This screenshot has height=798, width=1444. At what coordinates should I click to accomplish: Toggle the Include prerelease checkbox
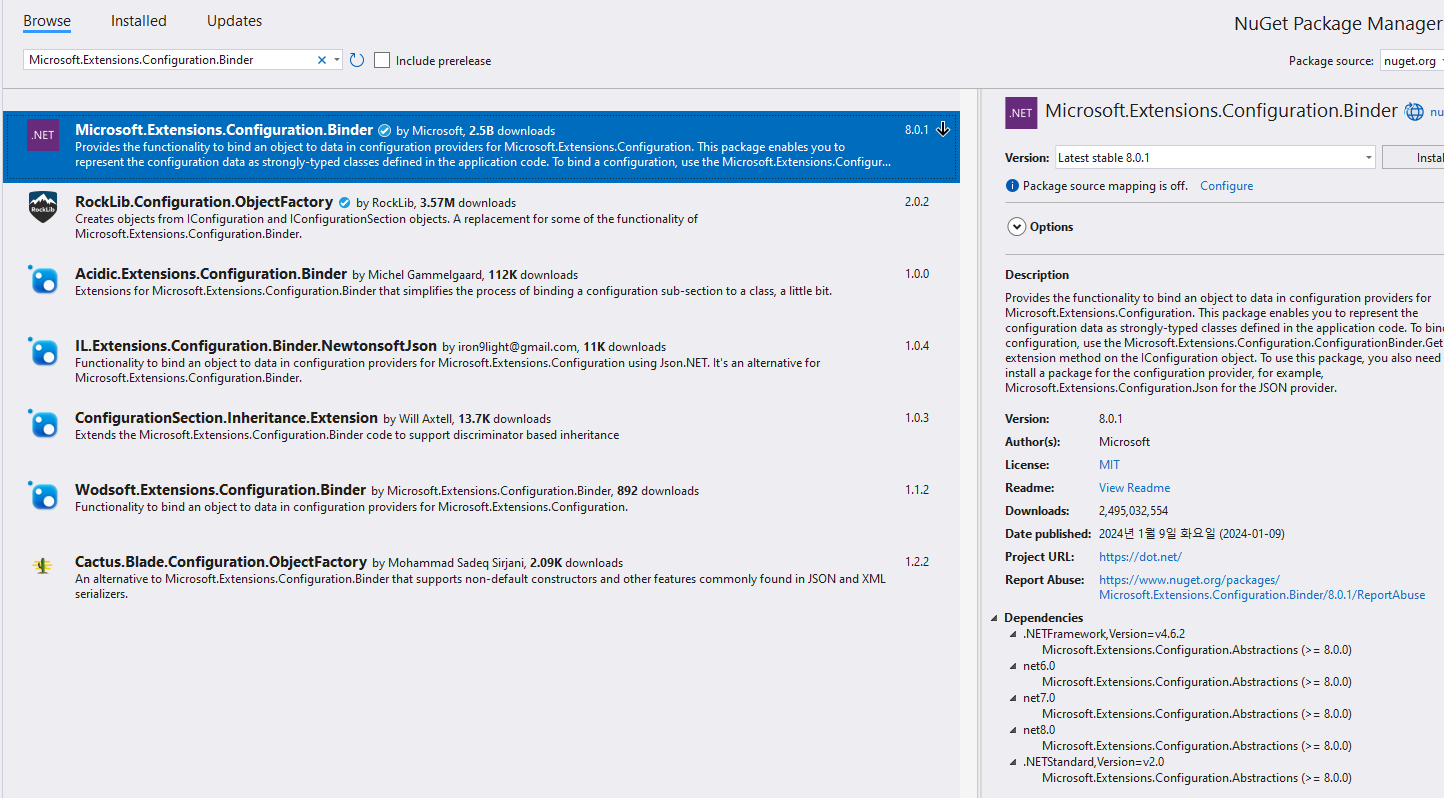[382, 60]
